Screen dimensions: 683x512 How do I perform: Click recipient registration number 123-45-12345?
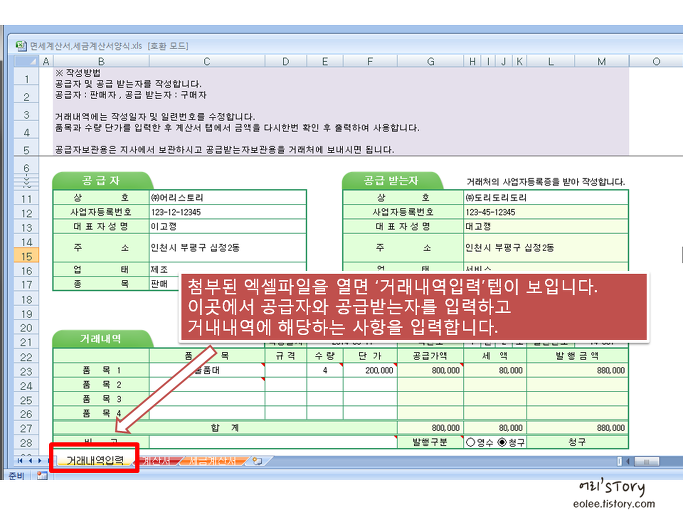[x=546, y=212]
